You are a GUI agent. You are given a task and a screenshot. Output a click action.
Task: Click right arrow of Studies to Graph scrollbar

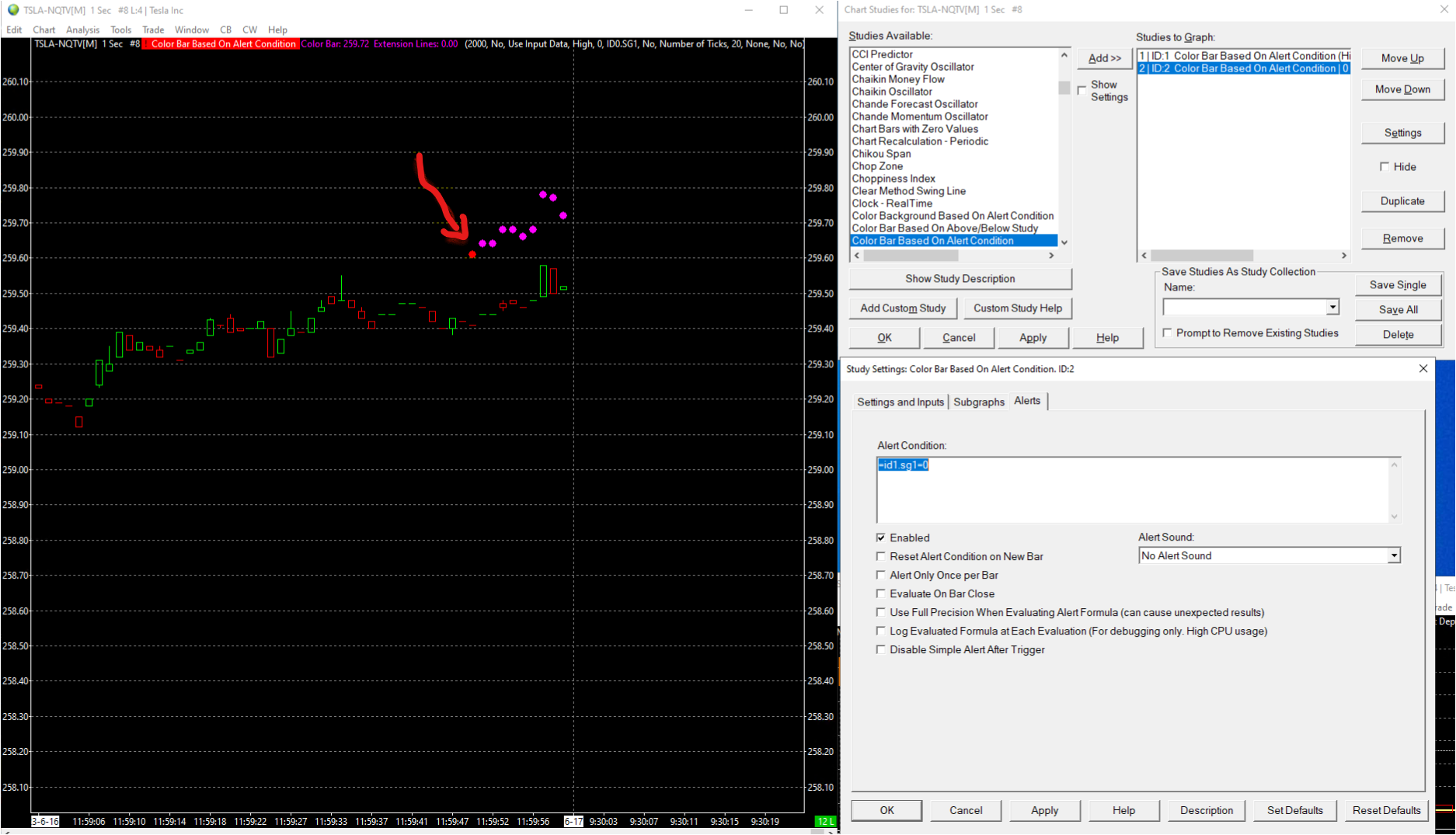(1344, 256)
